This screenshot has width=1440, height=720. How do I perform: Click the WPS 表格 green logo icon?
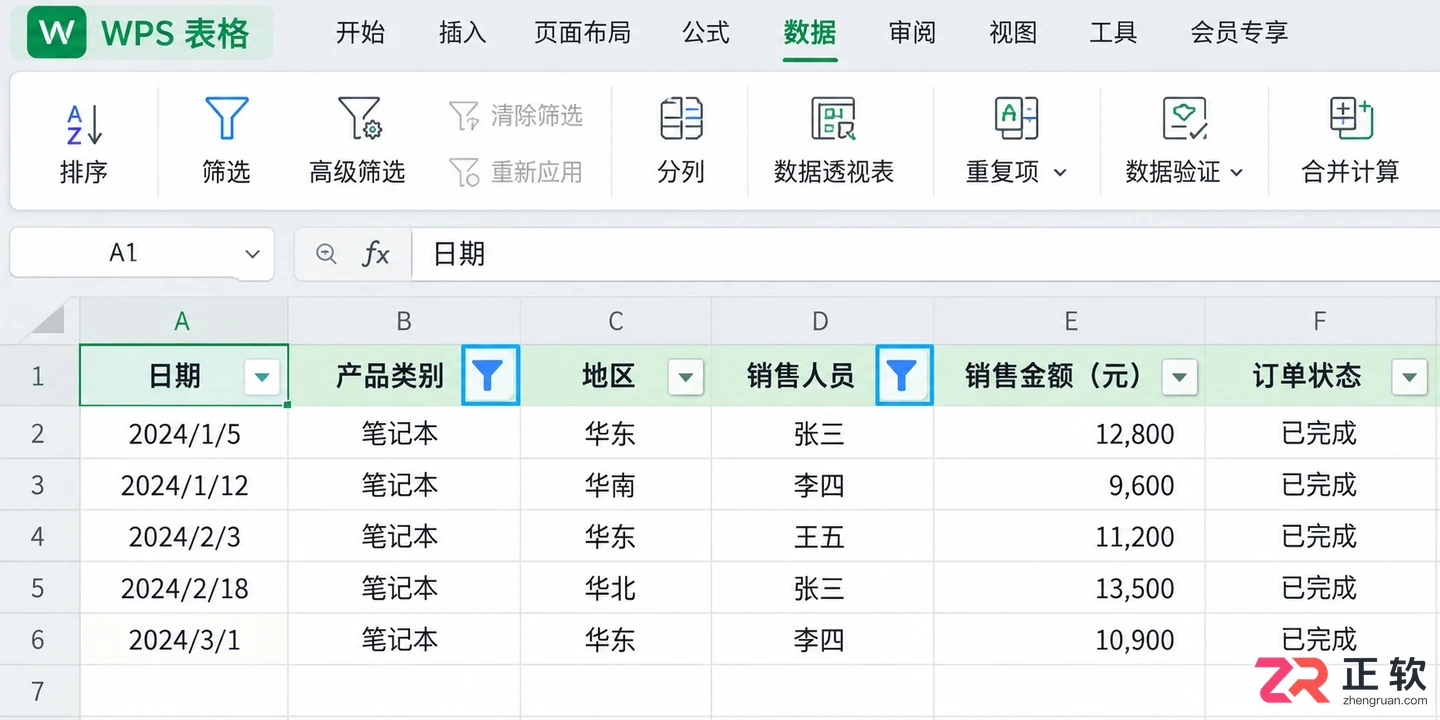pos(56,32)
